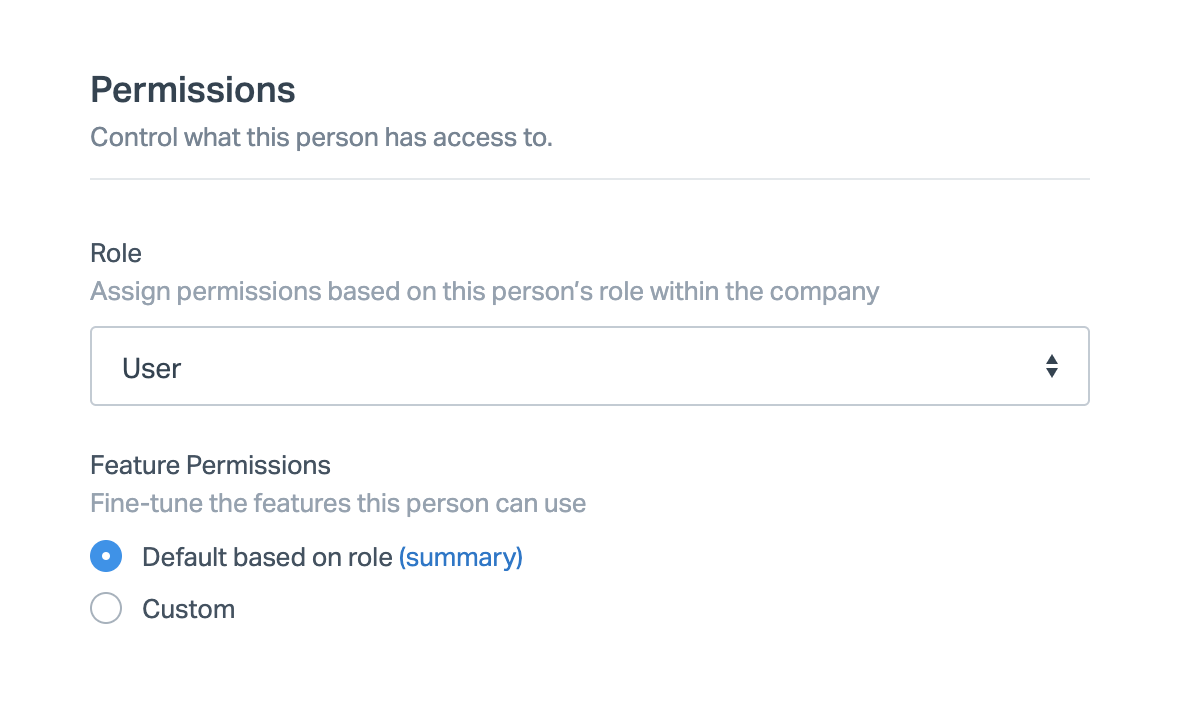The width and height of the screenshot is (1188, 703).
Task: Click the 'Custom' option label text
Action: (189, 609)
